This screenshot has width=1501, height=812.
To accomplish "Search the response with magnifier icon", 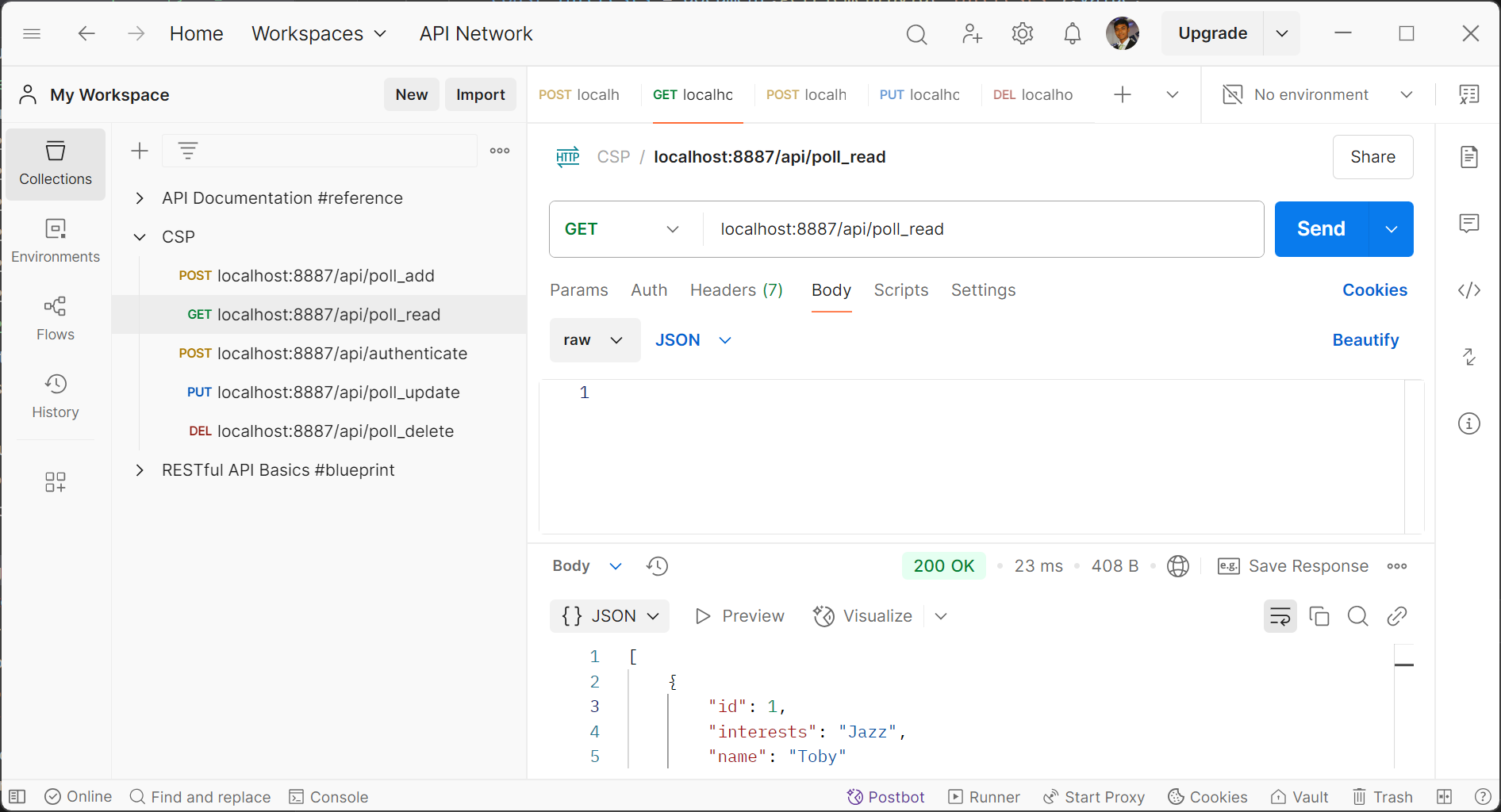I will [x=1357, y=616].
